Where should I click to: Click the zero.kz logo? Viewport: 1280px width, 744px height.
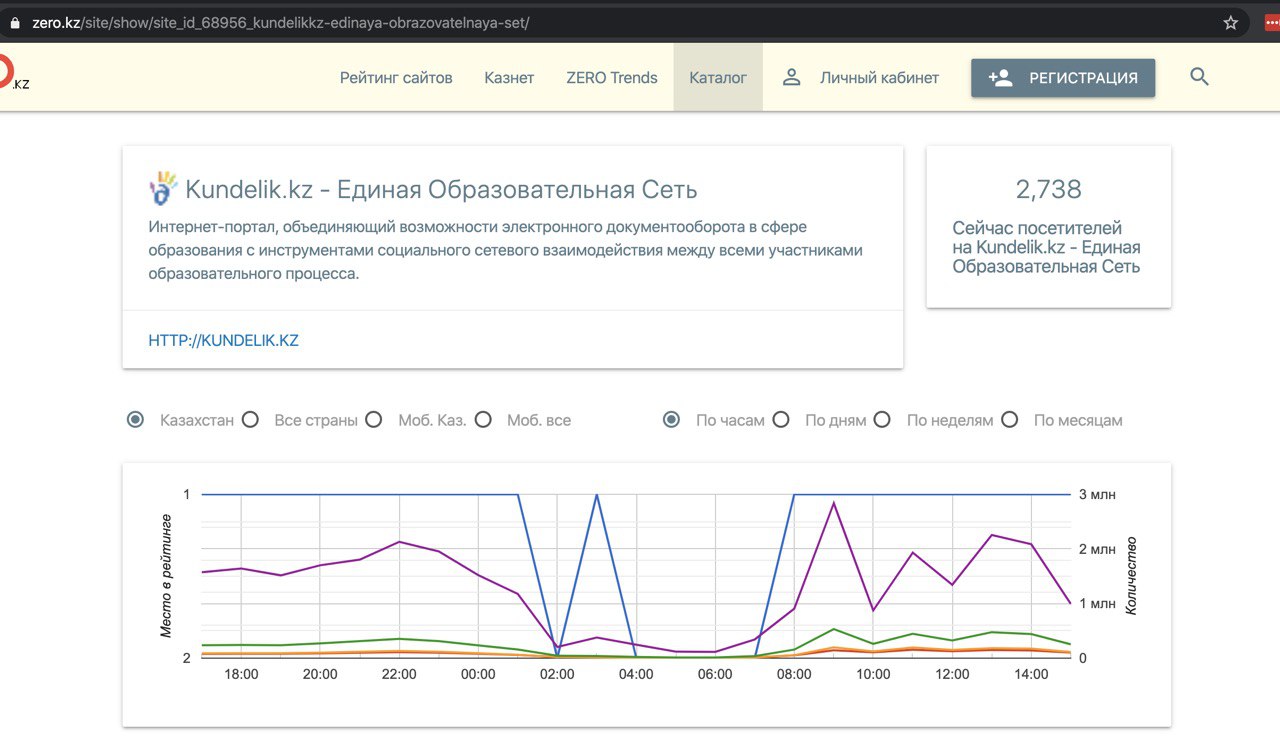point(12,72)
